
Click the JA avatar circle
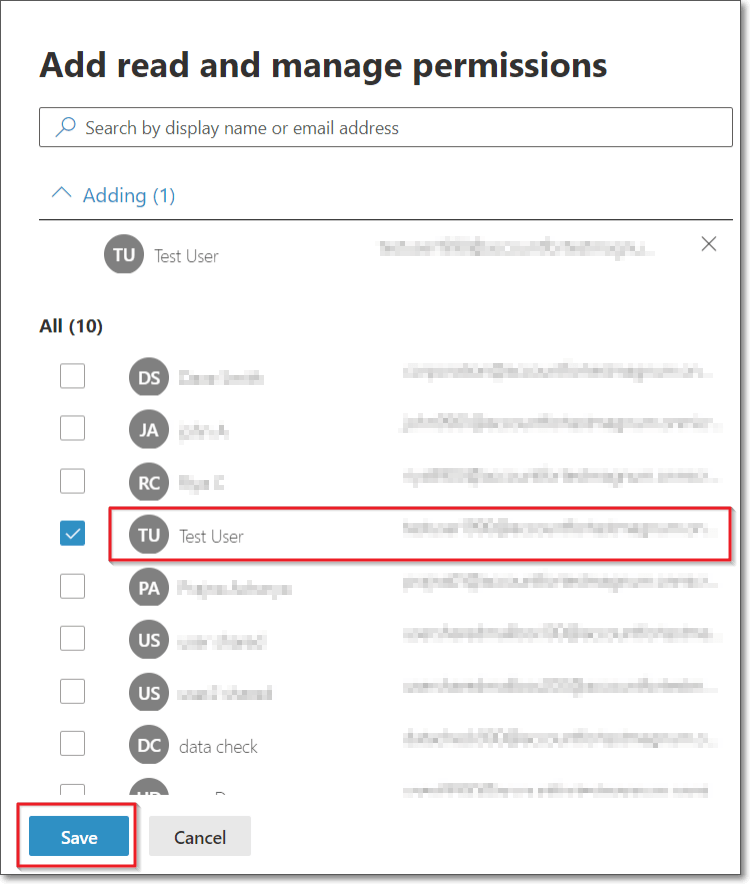148,429
